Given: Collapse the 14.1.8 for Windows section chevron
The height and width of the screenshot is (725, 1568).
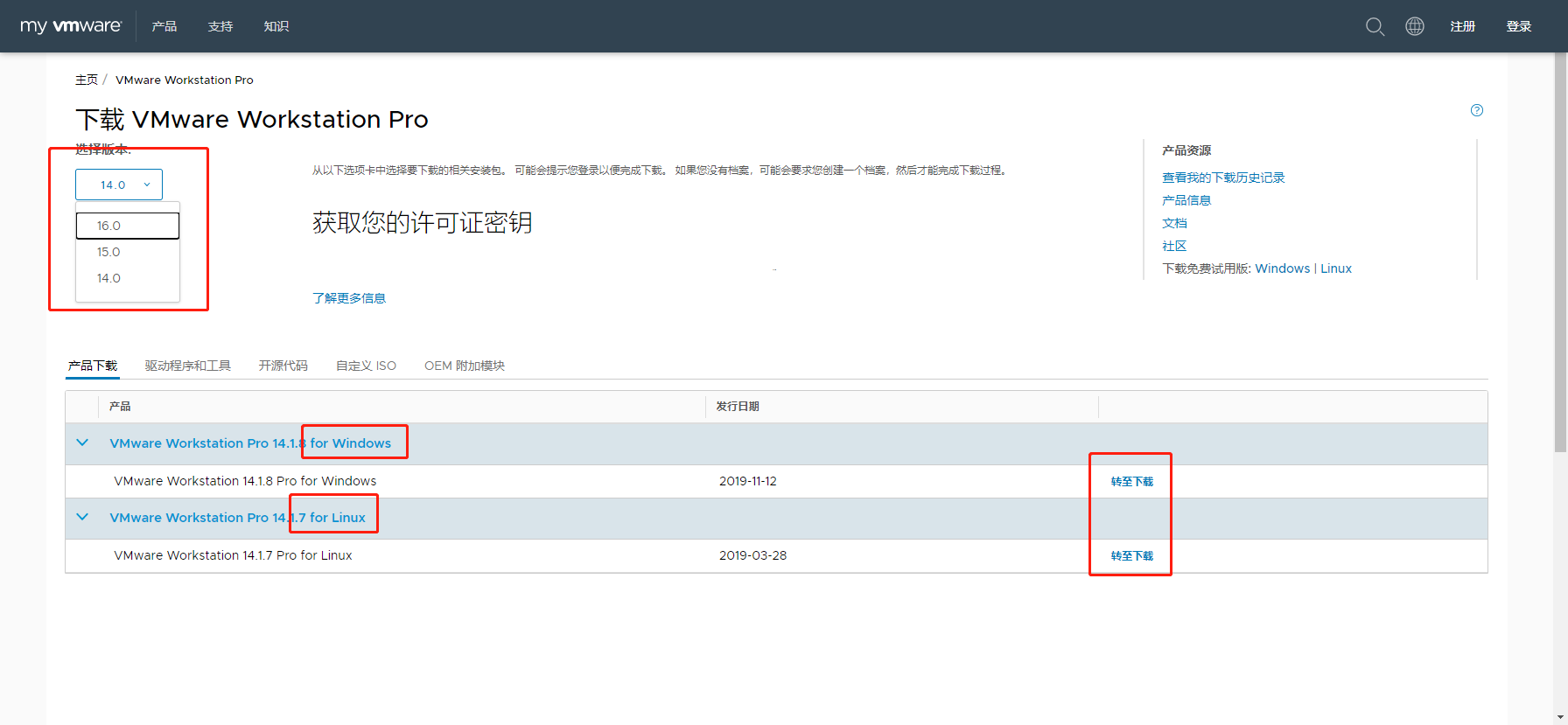Looking at the screenshot, I should 82,443.
